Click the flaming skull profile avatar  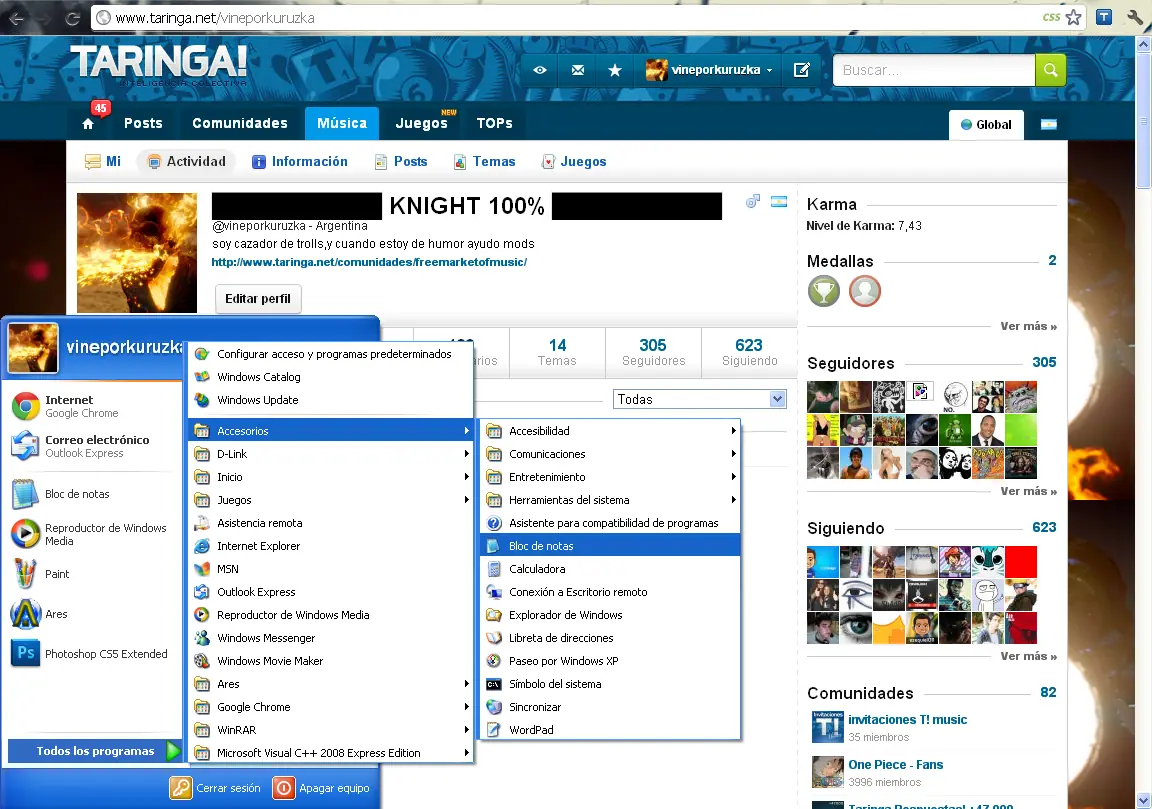coord(137,253)
